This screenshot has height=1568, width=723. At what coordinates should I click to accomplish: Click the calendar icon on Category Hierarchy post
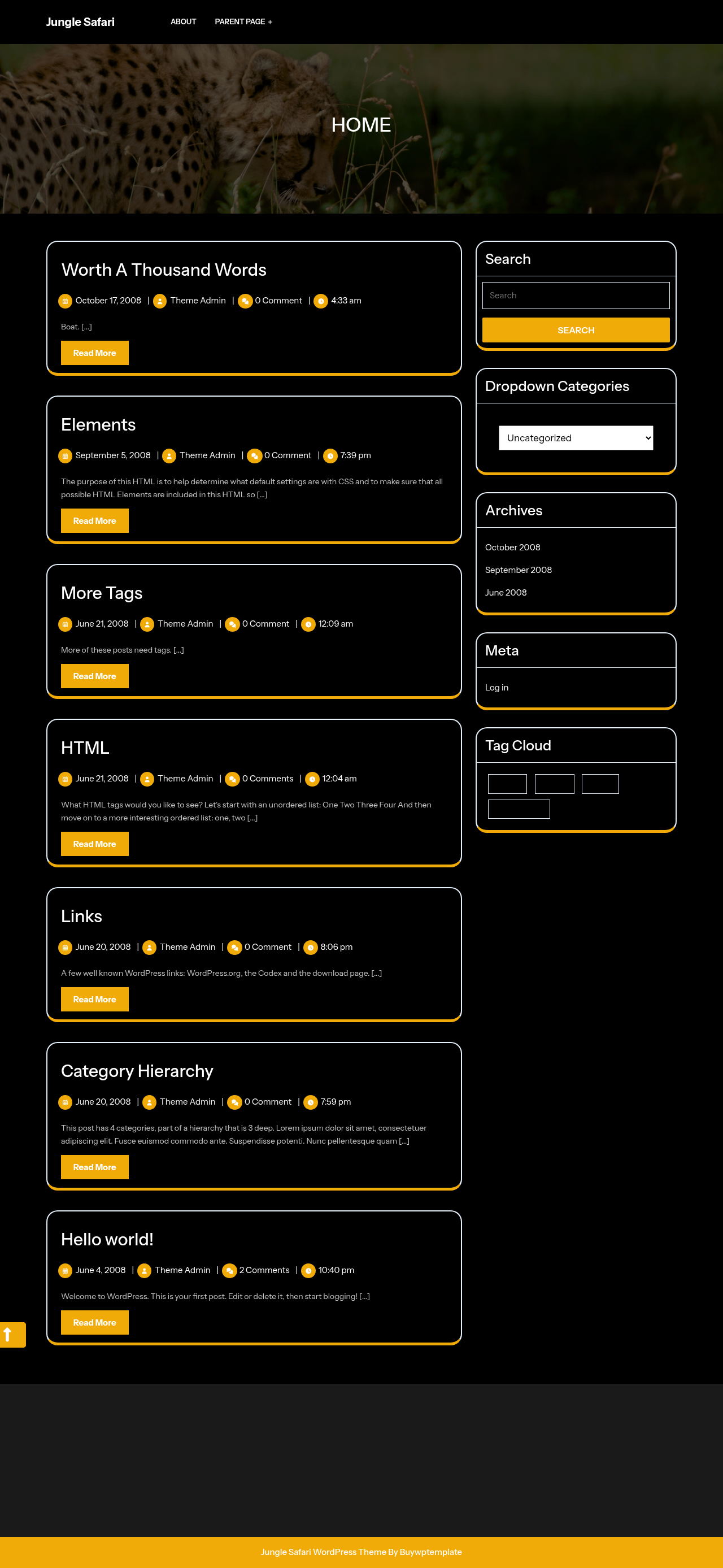65,1102
